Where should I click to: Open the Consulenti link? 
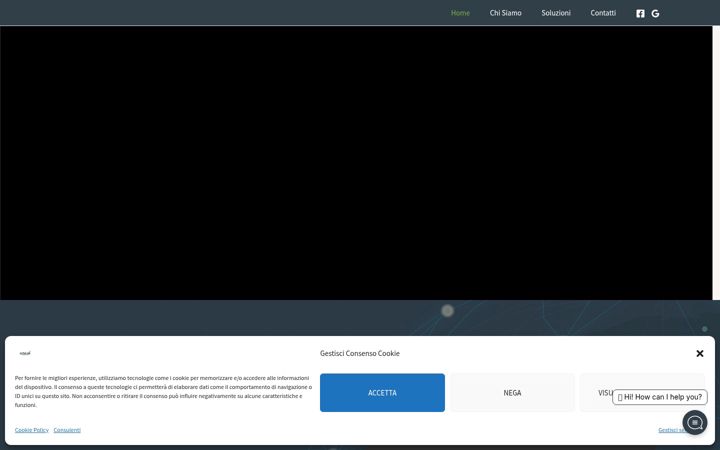tap(67, 430)
